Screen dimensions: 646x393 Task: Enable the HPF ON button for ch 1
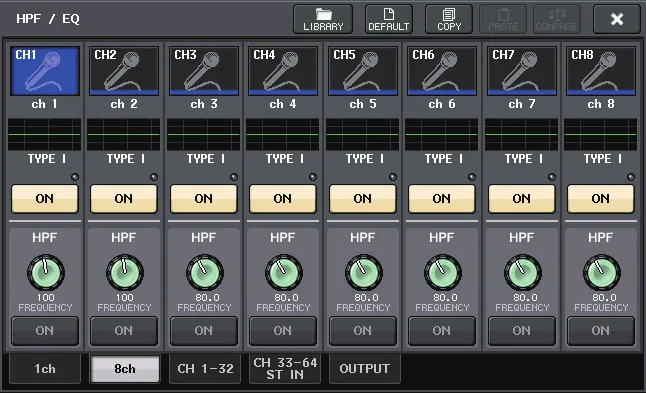44,331
